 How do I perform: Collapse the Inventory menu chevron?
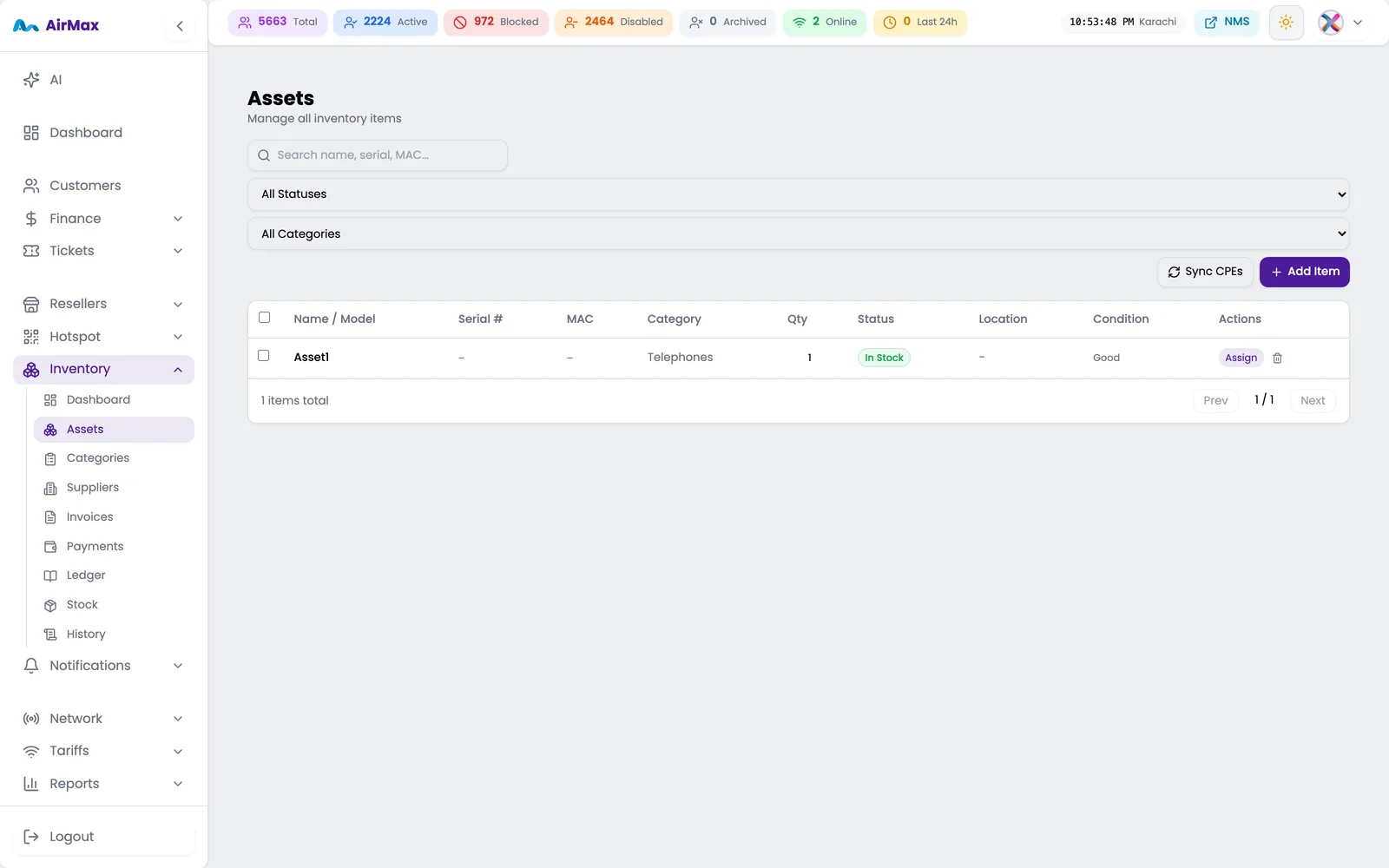coord(178,370)
